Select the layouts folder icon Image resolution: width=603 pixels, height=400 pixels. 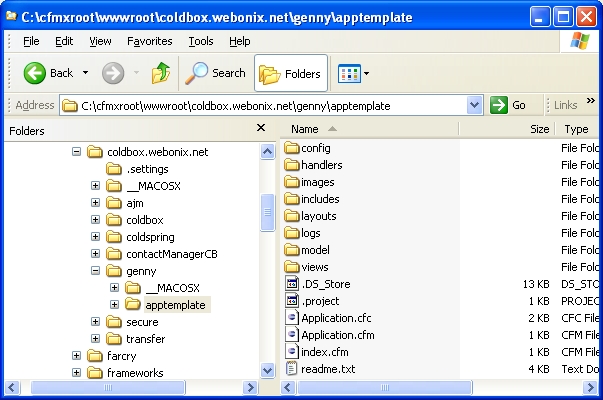[x=292, y=216]
